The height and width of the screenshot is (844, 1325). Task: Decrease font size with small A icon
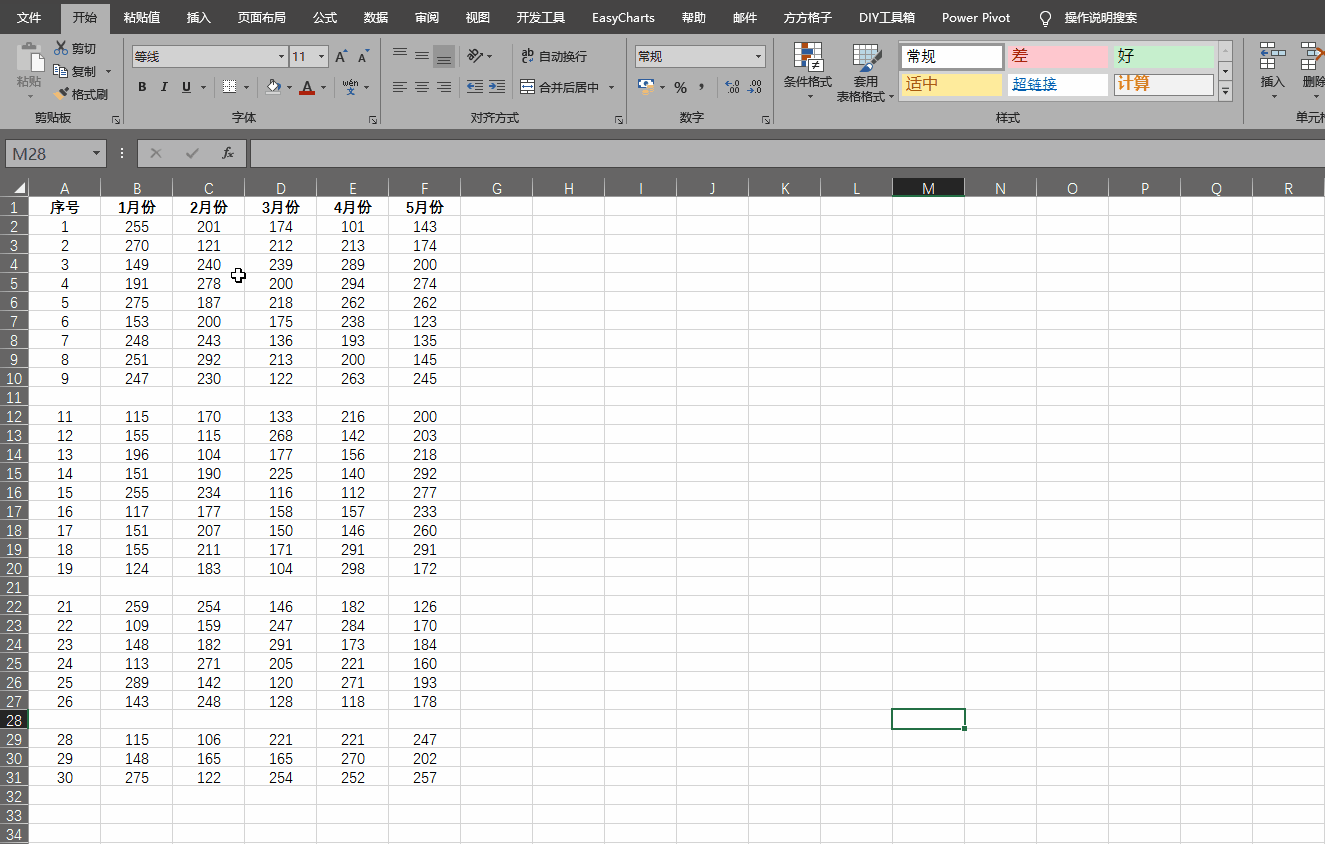pos(361,57)
